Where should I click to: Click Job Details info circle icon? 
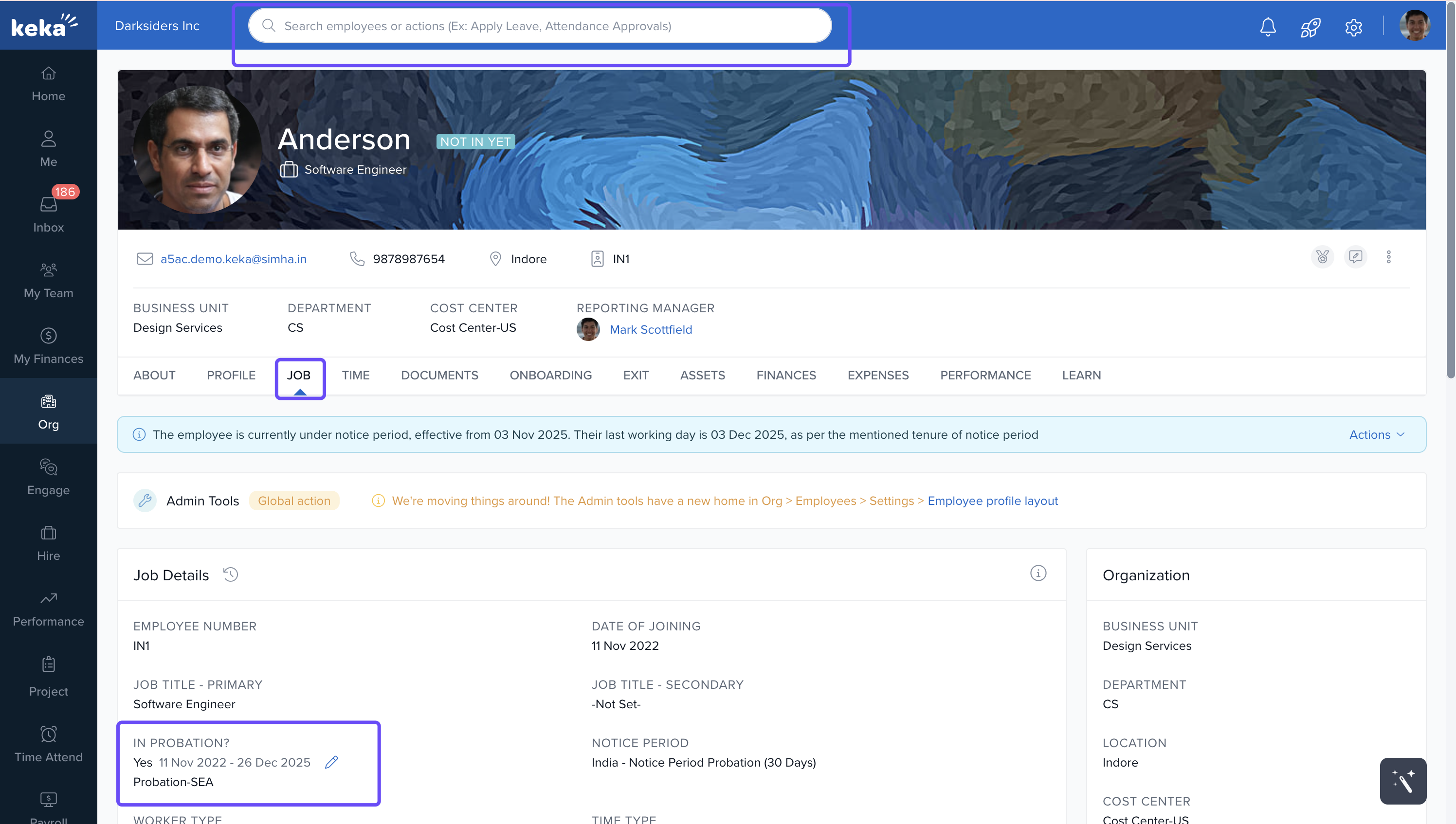click(x=1037, y=573)
